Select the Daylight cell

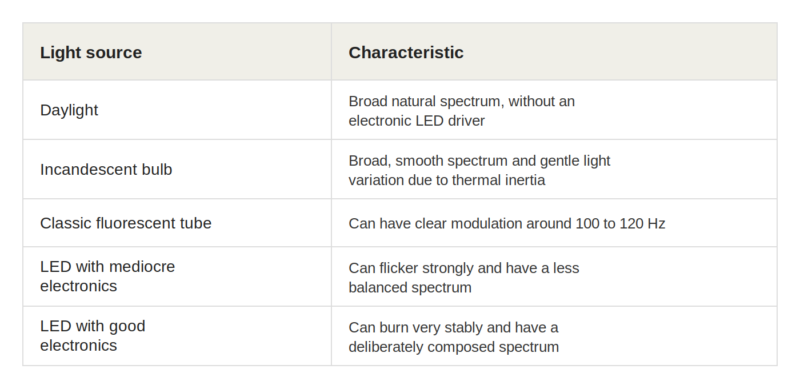(177, 110)
